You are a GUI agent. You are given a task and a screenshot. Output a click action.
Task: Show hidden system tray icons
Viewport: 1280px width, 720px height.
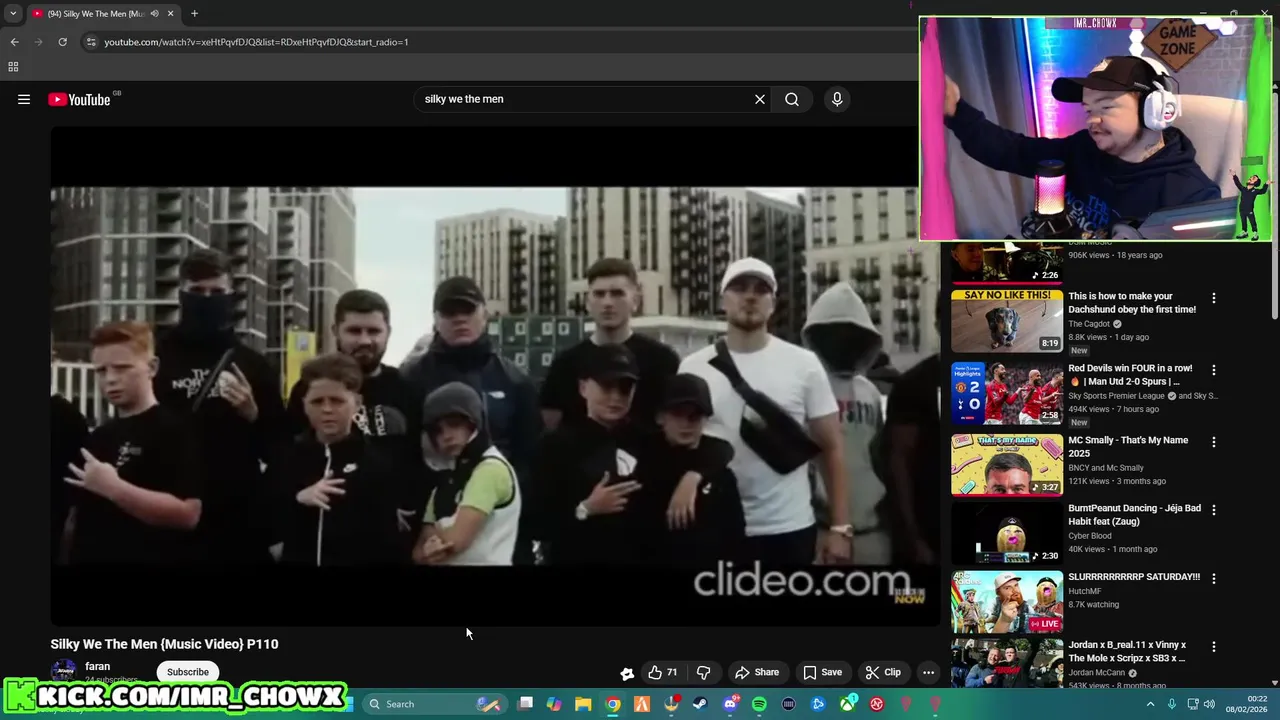point(1150,704)
